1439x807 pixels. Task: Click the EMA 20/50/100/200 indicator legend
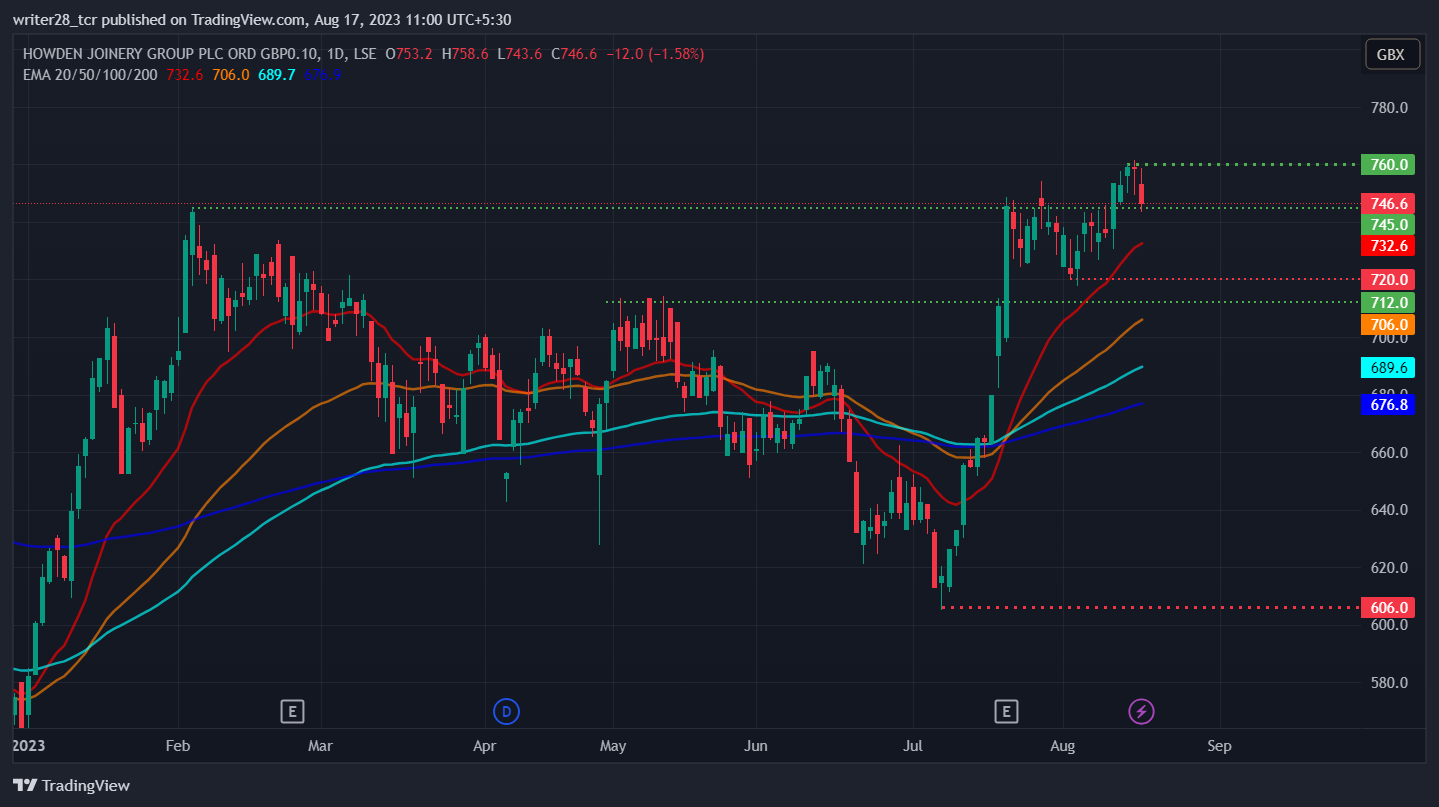[90, 74]
